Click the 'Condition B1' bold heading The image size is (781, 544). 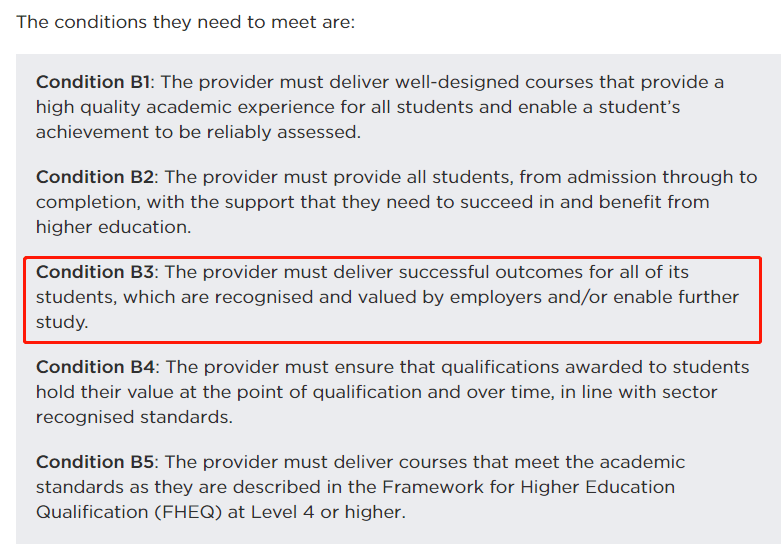93,82
